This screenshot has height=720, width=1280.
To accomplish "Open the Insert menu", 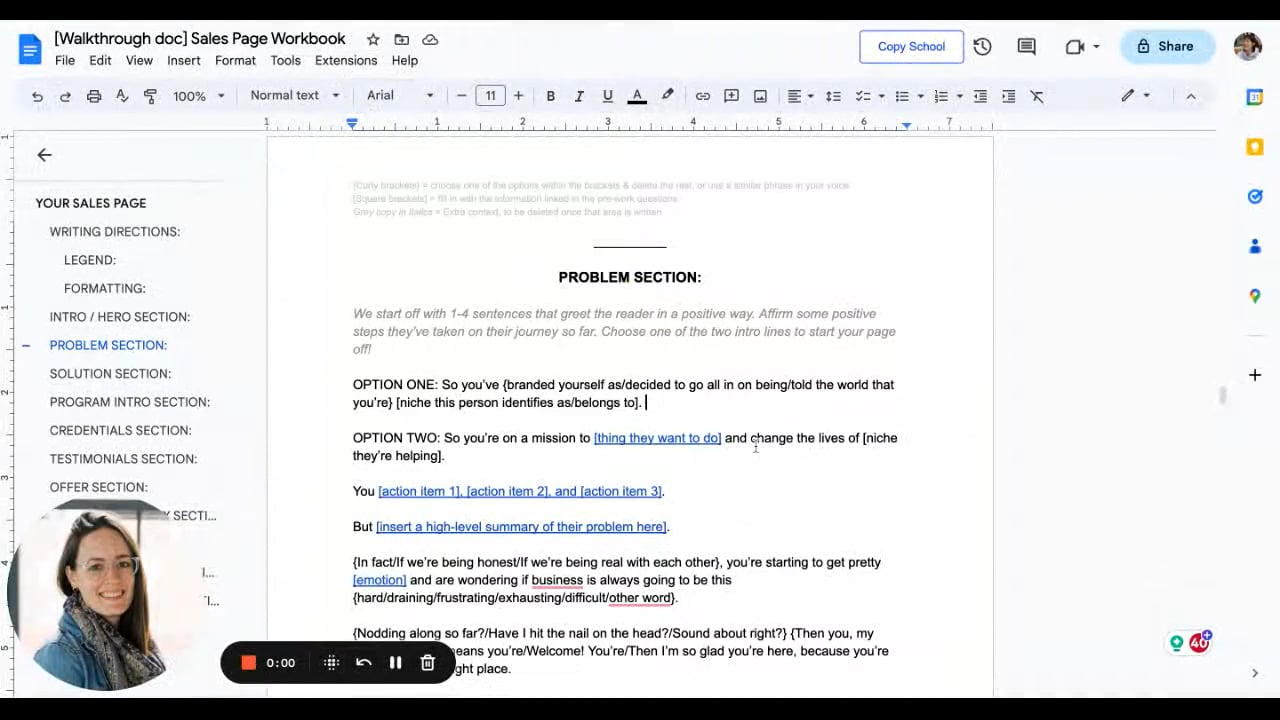I will click(x=184, y=60).
